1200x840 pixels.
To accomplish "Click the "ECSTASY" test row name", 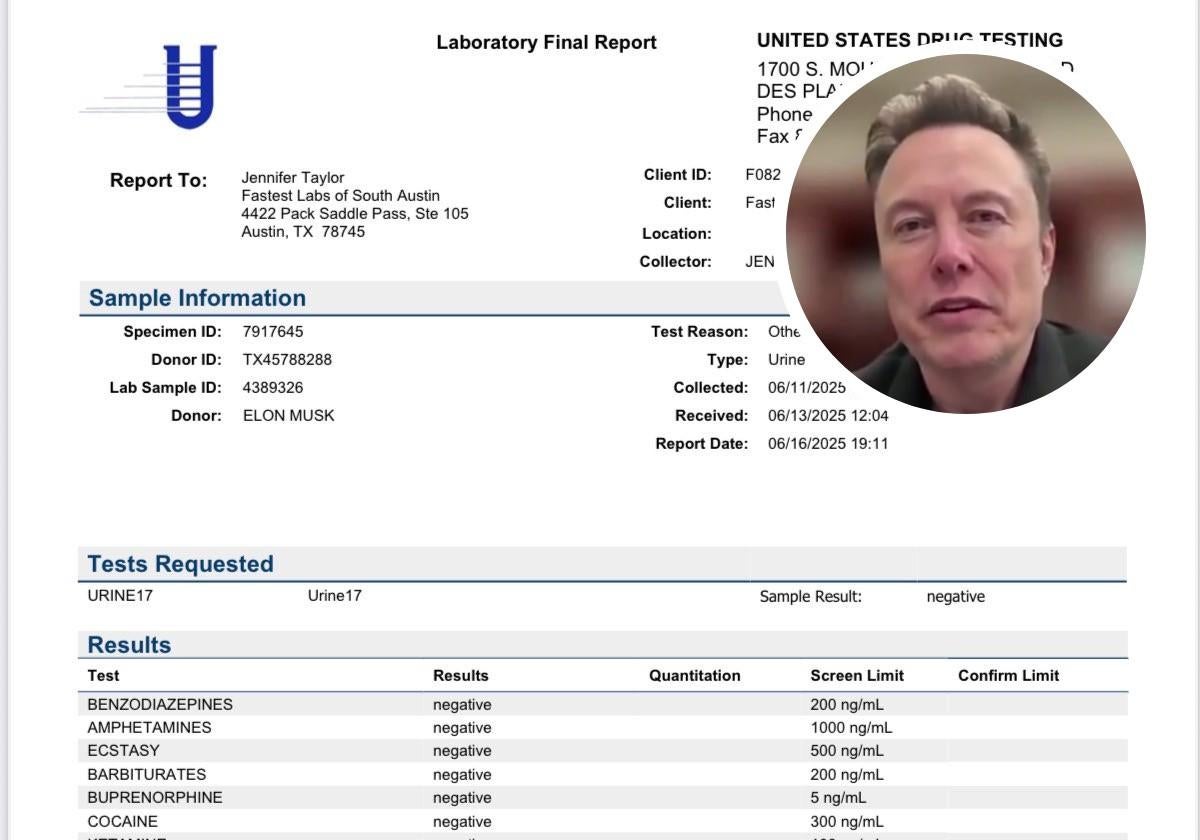I will (x=124, y=751).
